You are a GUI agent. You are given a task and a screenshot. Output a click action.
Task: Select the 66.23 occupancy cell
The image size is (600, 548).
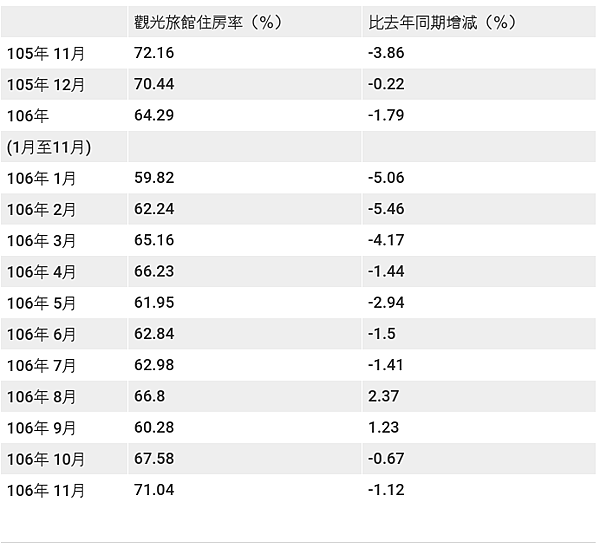pyautogui.click(x=153, y=271)
